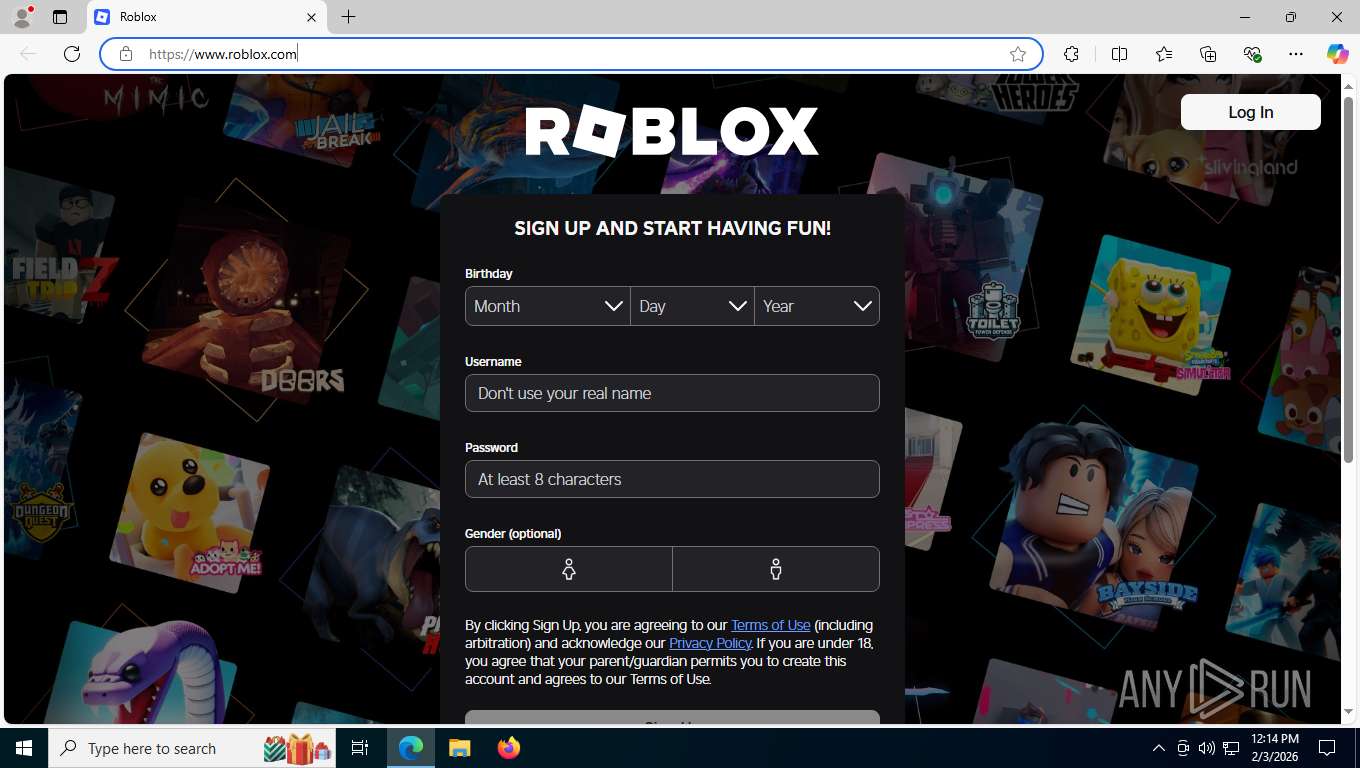
Task: Open the volume tray icon
Action: tap(1206, 748)
